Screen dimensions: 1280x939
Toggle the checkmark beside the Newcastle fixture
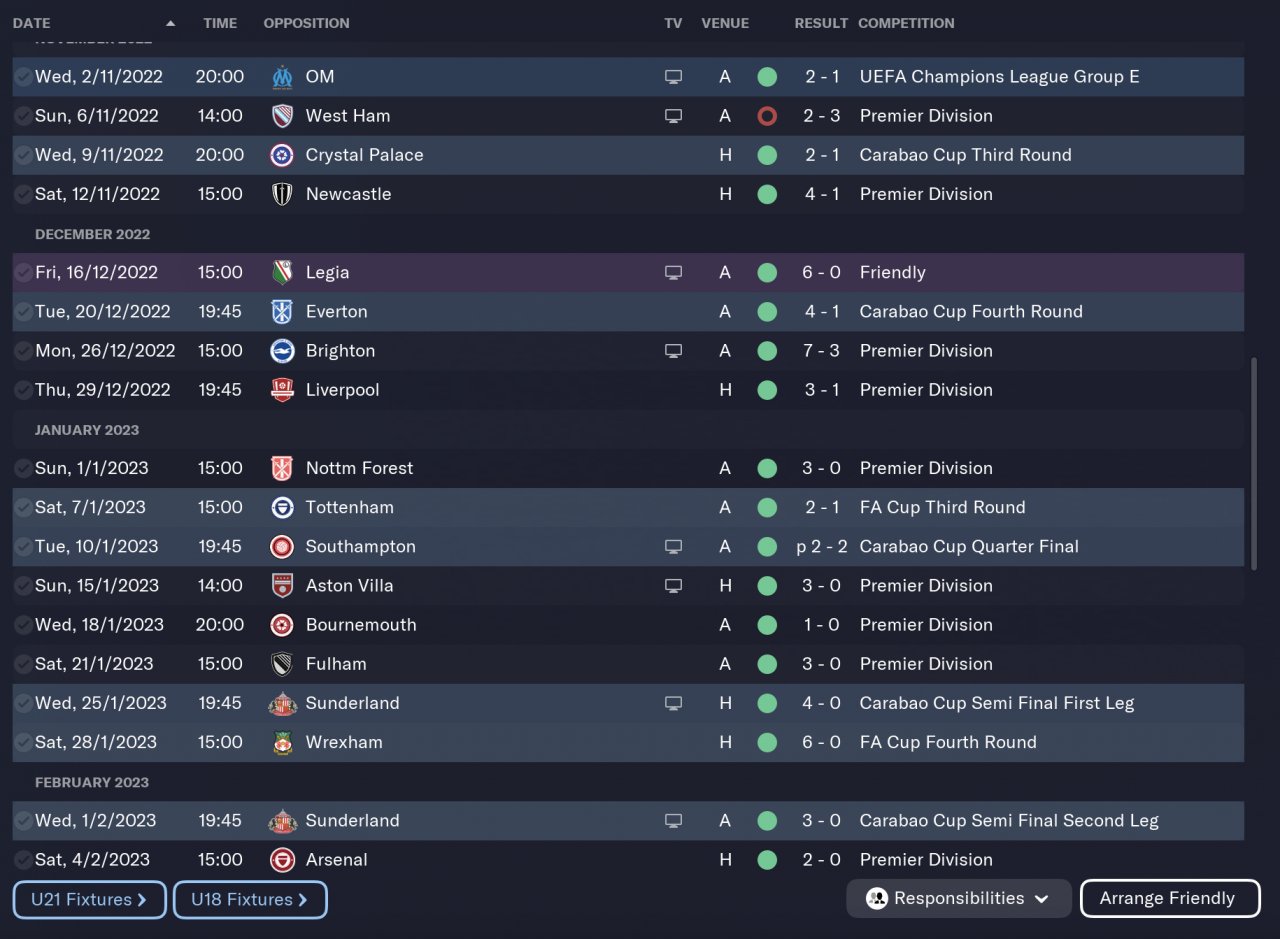[x=23, y=194]
